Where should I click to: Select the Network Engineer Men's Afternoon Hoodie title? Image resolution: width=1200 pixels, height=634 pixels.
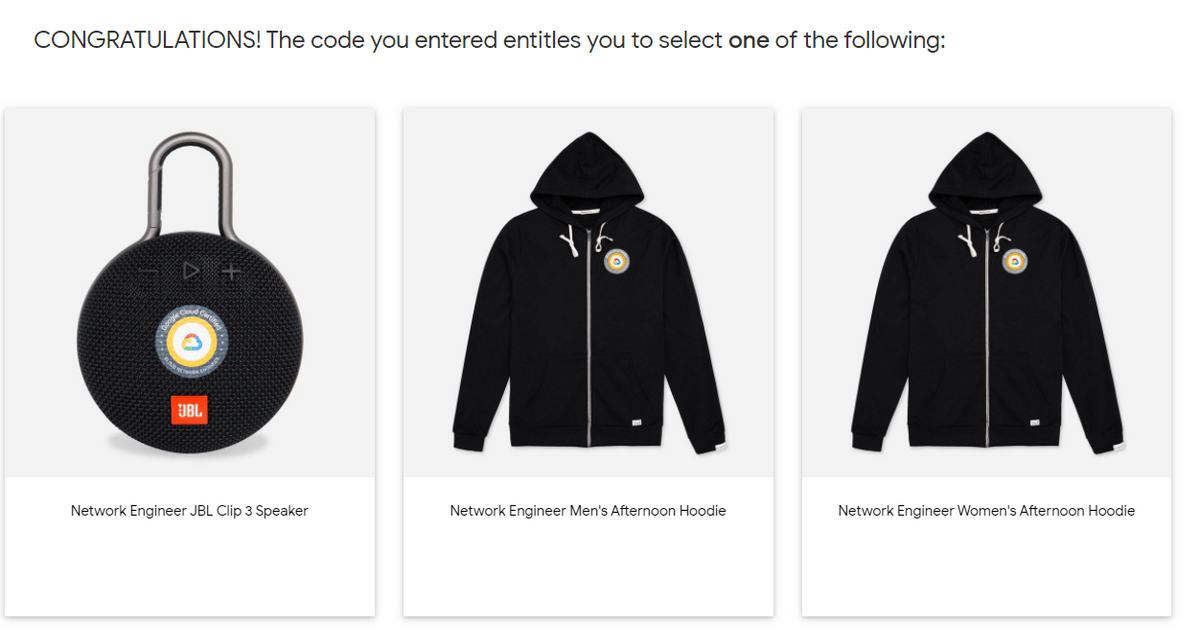coord(588,511)
